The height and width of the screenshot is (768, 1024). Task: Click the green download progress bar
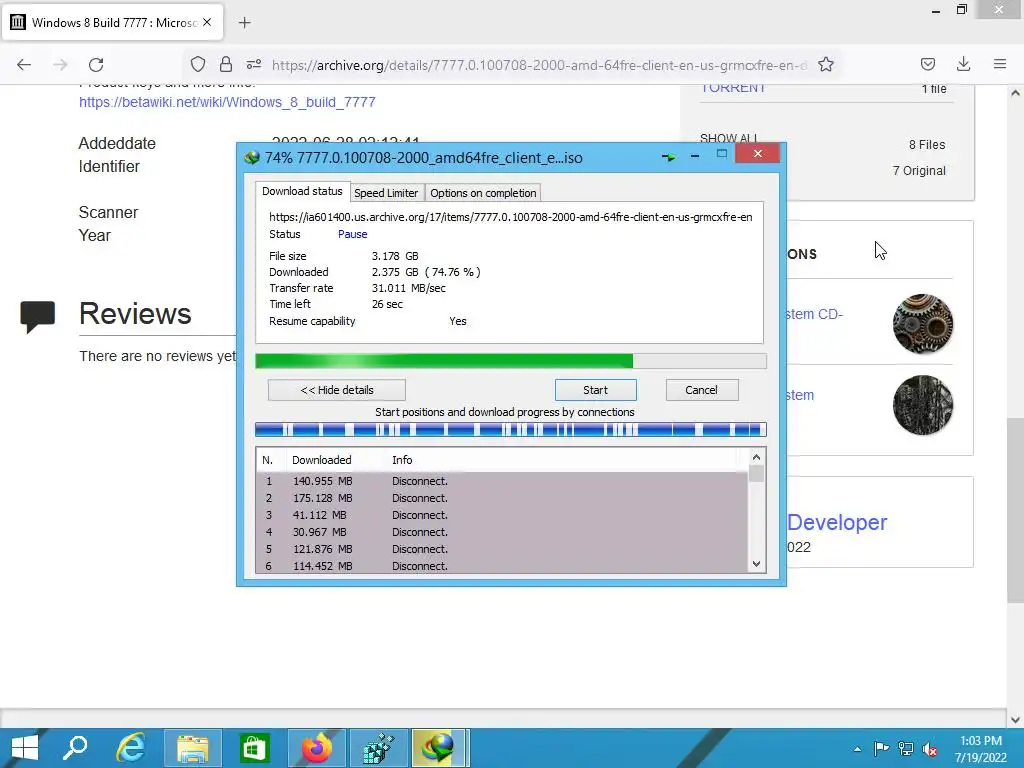511,361
